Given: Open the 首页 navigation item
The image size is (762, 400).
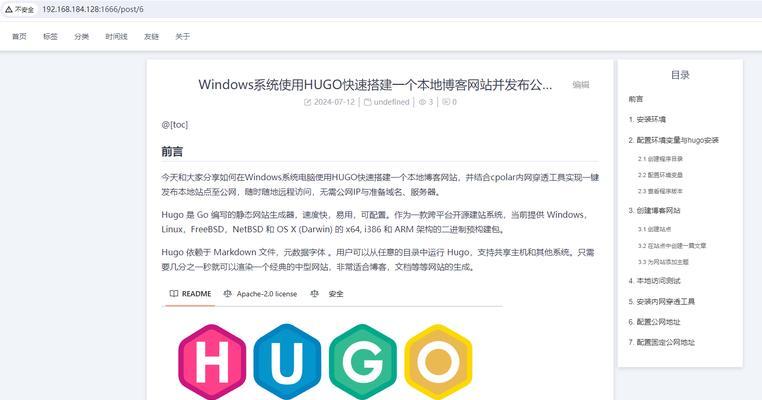Looking at the screenshot, I should tap(19, 36).
